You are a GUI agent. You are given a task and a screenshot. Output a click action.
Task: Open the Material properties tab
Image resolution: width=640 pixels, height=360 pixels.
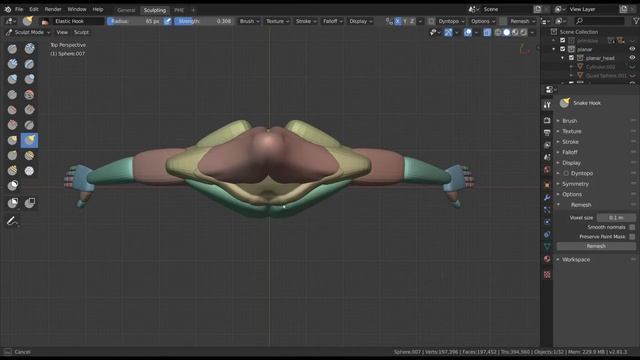pos(547,259)
